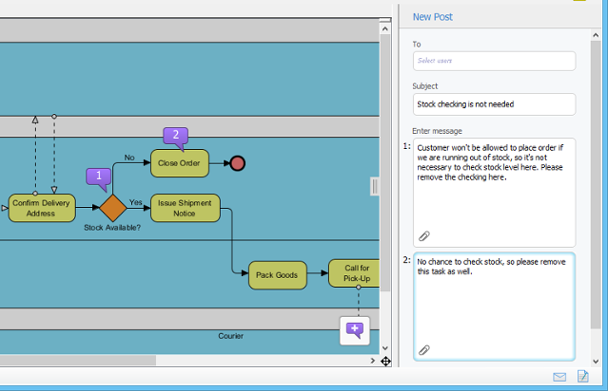
Task: Click the document edit icon at bottom right
Action: click(x=583, y=376)
